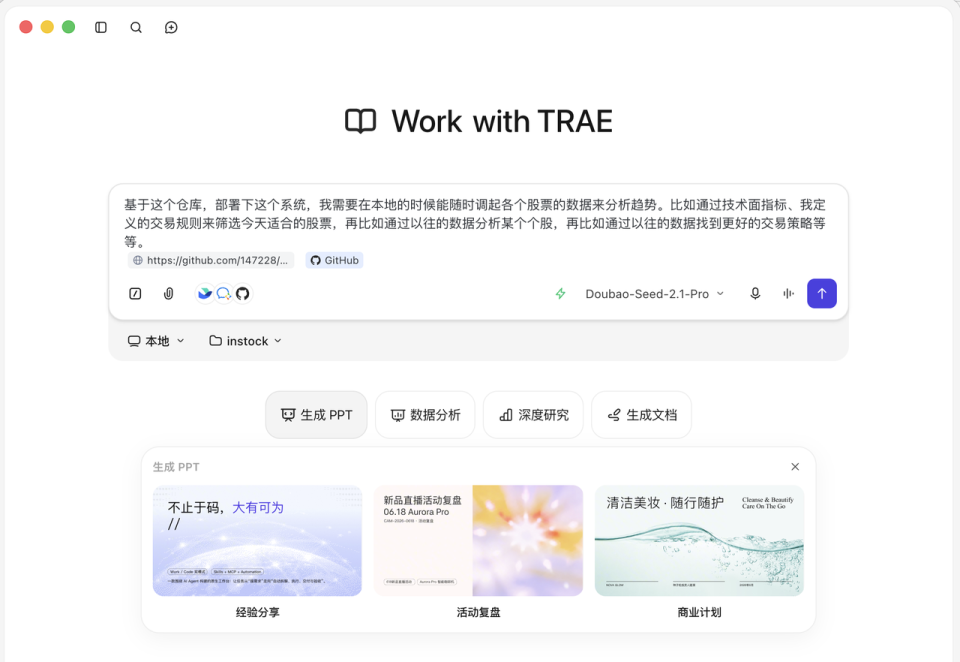This screenshot has width=960, height=662.
Task: Open the instock folder dropdown
Action: pyautogui.click(x=246, y=341)
